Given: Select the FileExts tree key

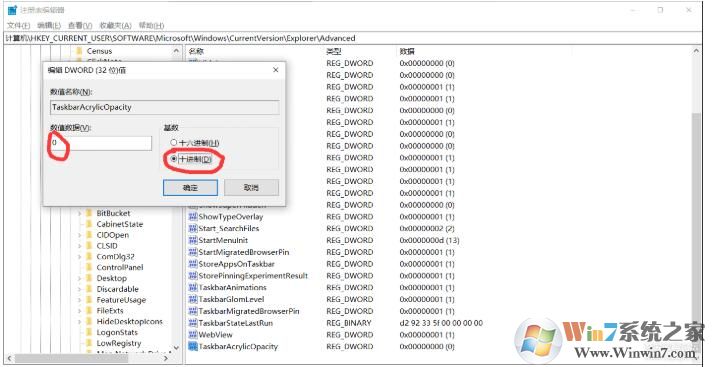Looking at the screenshot, I should (110, 311).
